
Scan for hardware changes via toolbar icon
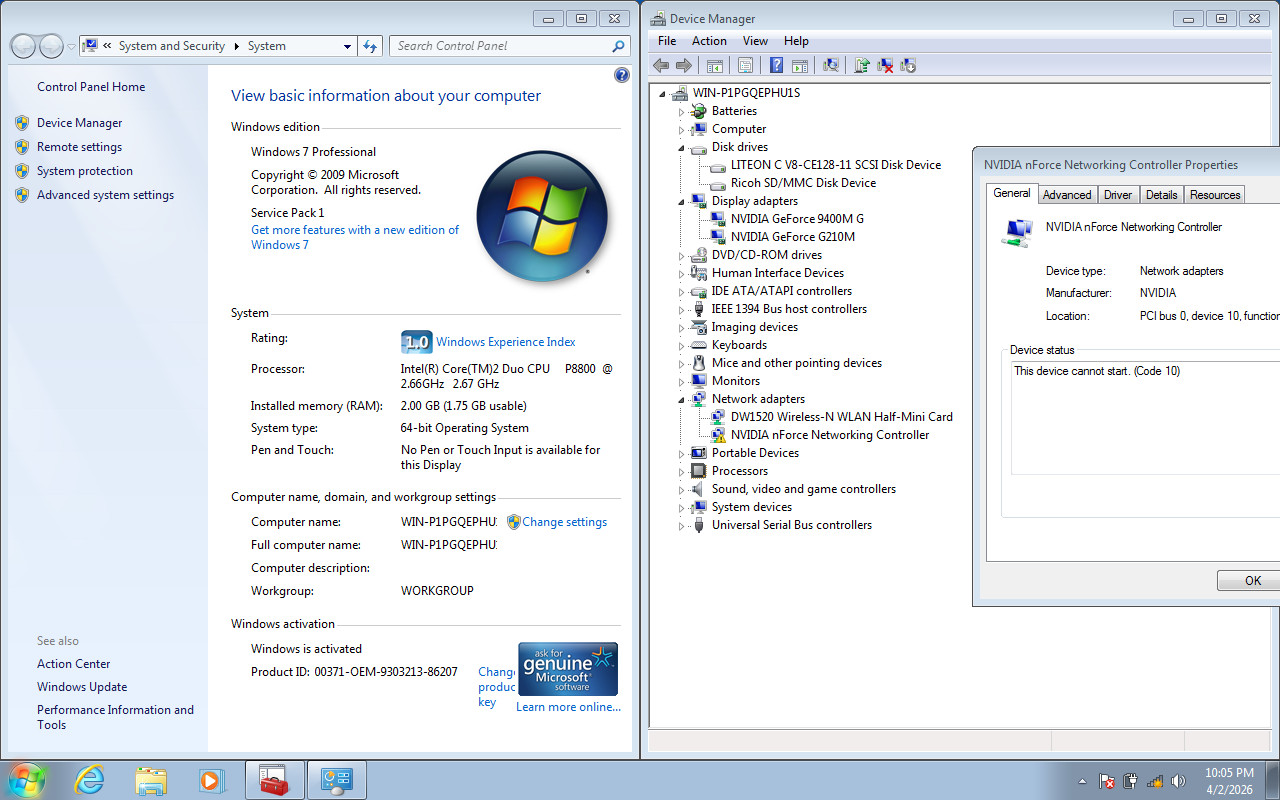click(831, 65)
